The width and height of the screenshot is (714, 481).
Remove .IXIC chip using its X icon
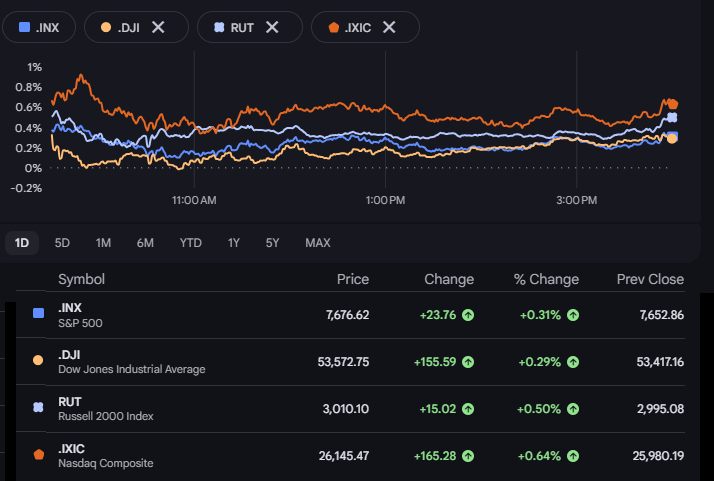pos(389,27)
